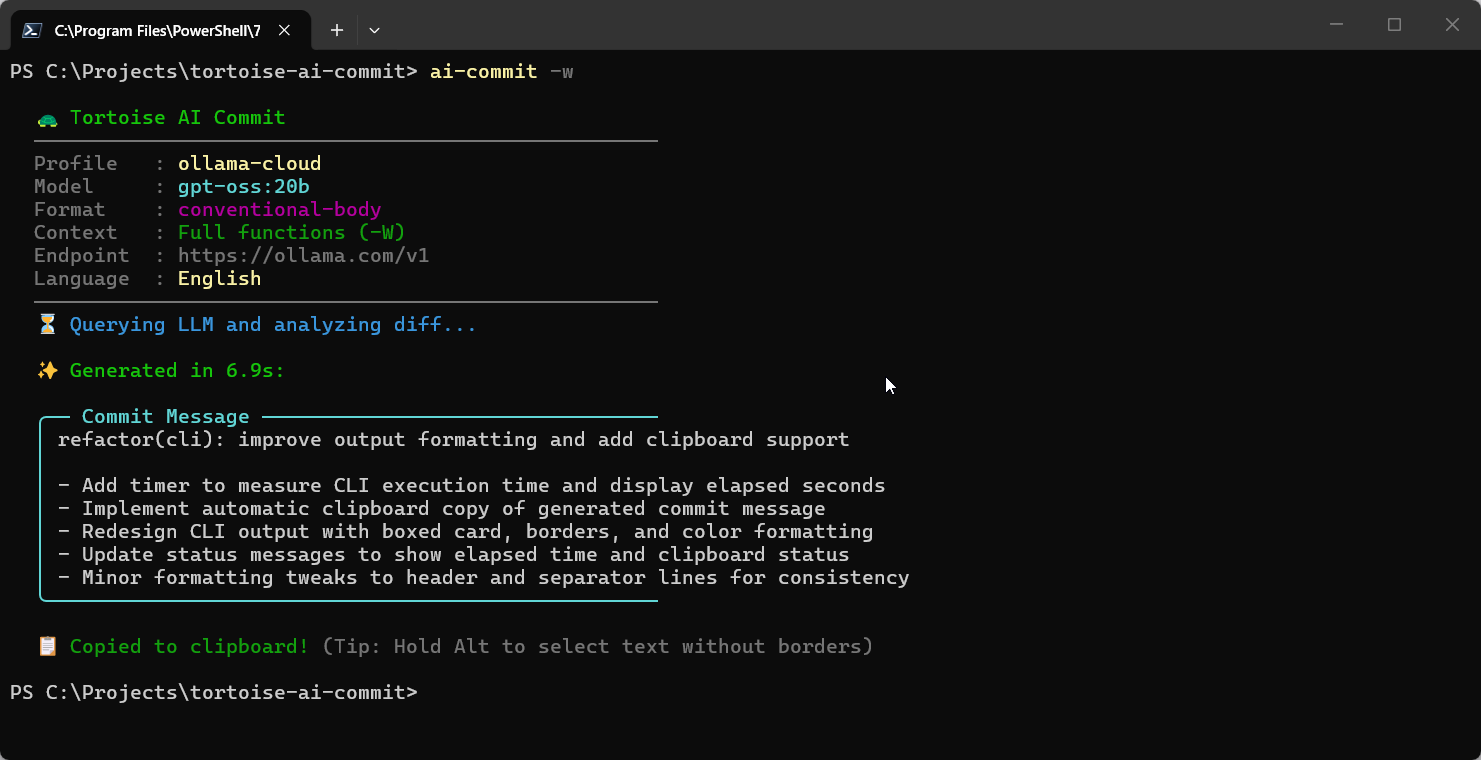Click the hourglass emoji icon
Image resolution: width=1481 pixels, height=760 pixels.
pyautogui.click(x=47, y=325)
